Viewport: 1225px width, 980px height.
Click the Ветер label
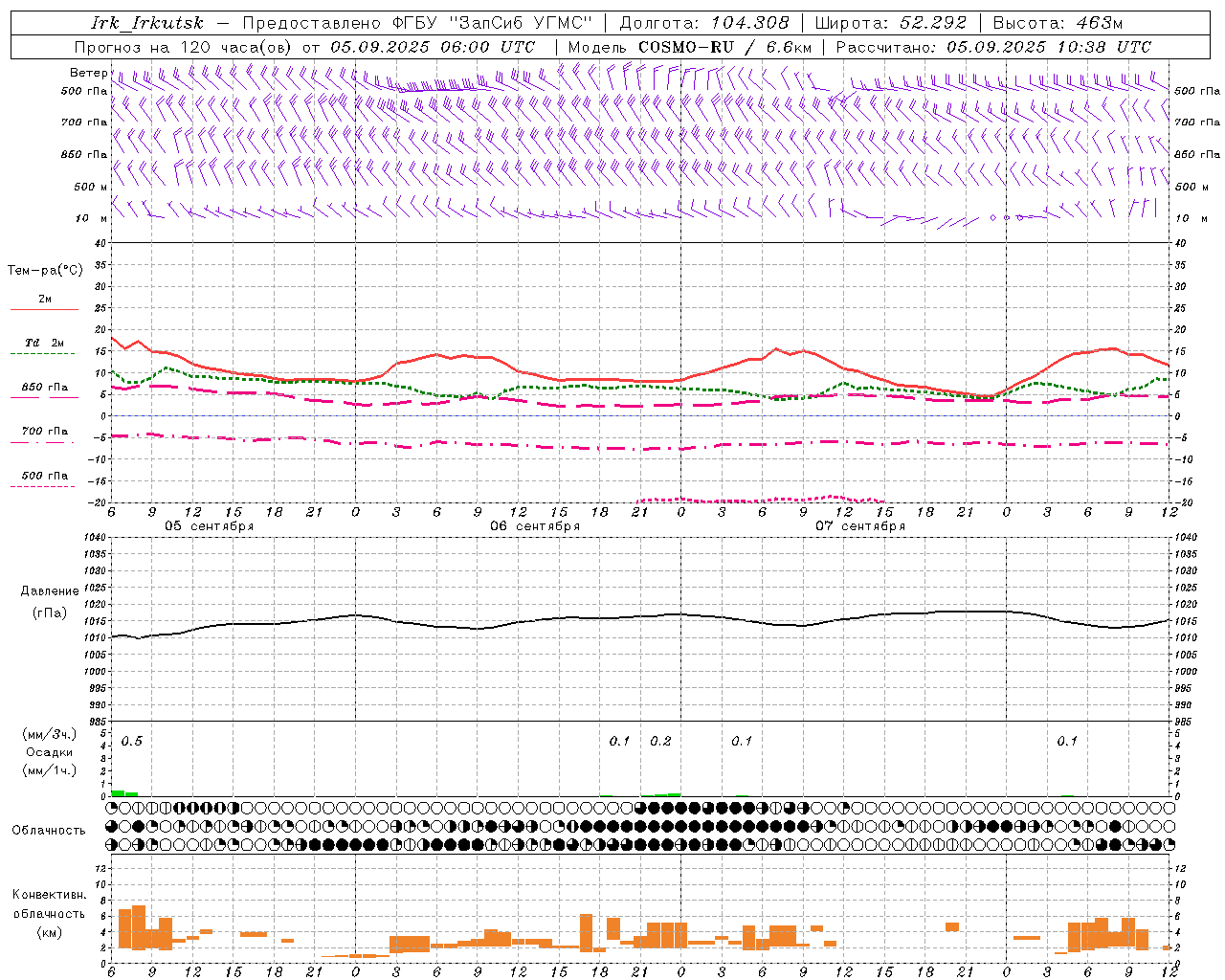pos(88,73)
